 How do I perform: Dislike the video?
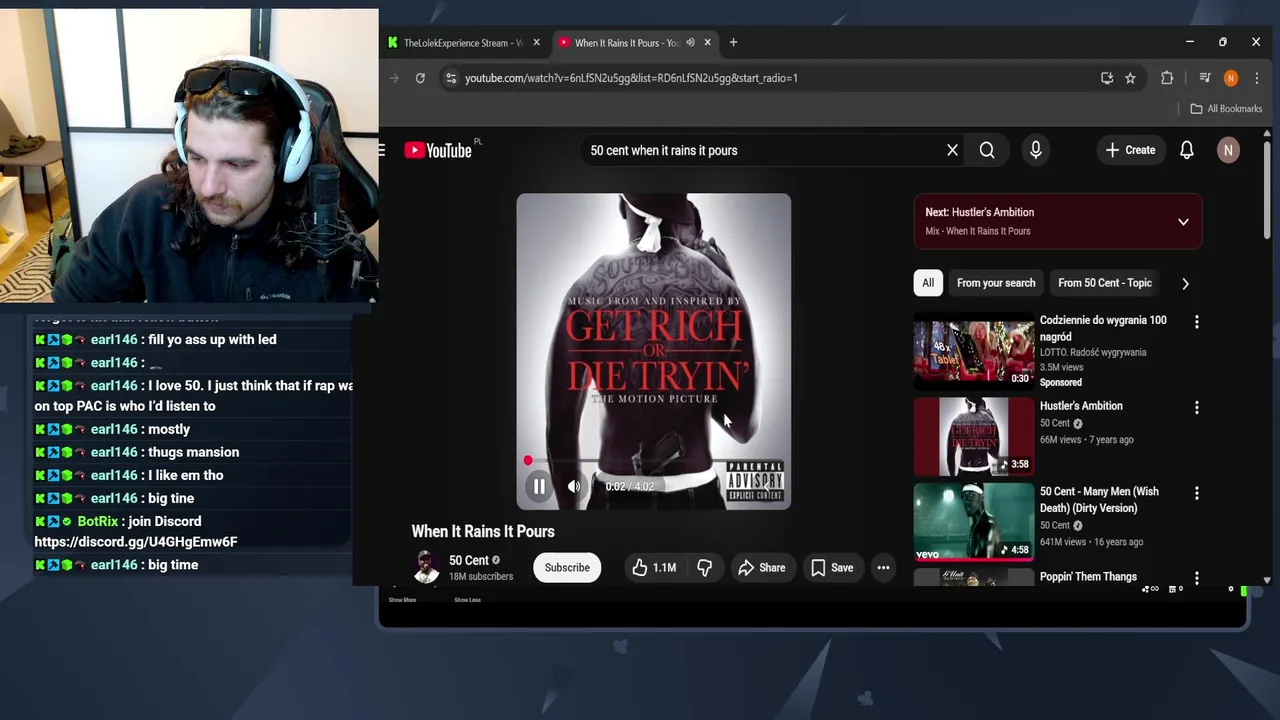704,568
